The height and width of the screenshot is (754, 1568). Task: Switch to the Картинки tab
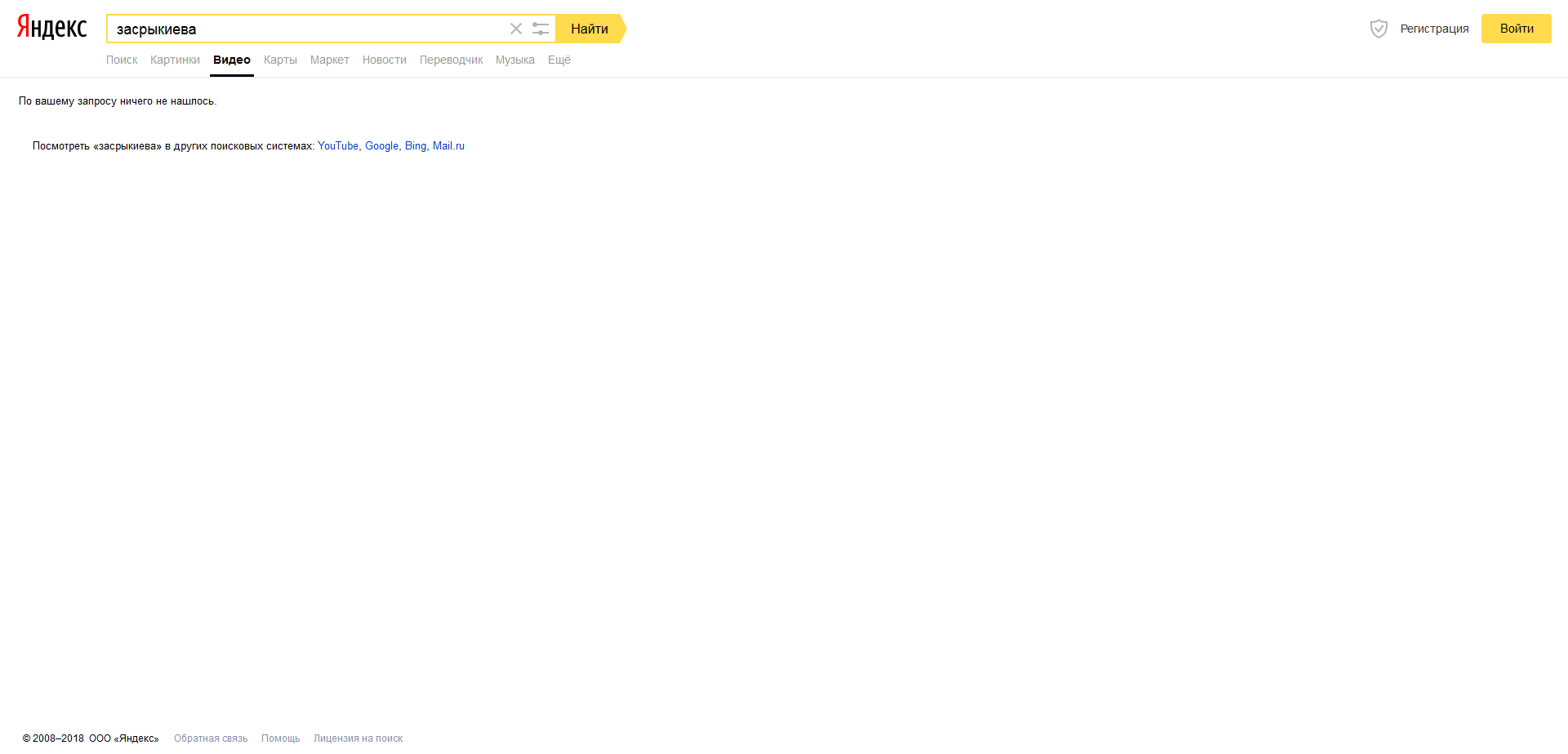pyautogui.click(x=175, y=60)
